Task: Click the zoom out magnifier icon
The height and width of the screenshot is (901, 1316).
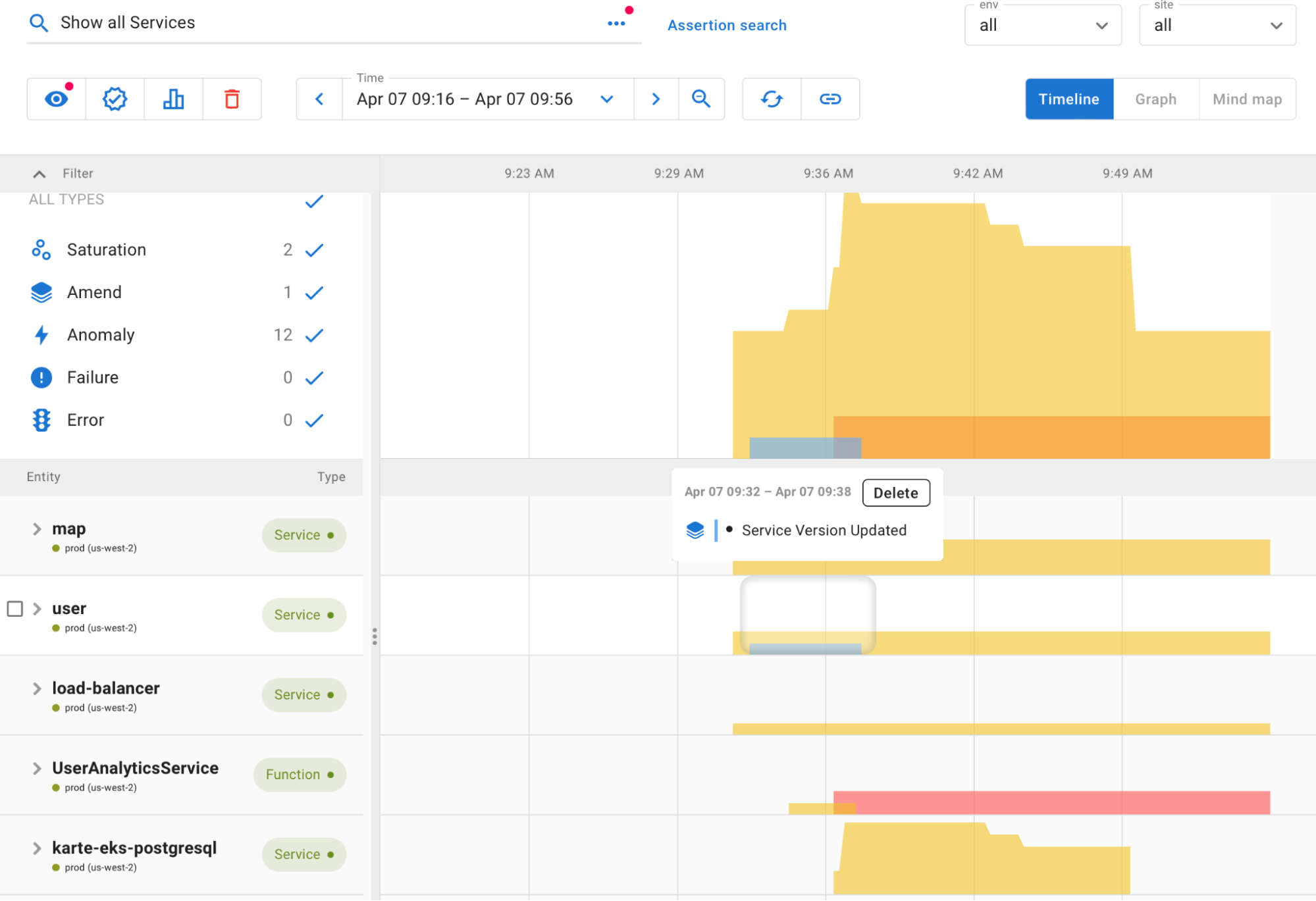Action: tap(701, 99)
